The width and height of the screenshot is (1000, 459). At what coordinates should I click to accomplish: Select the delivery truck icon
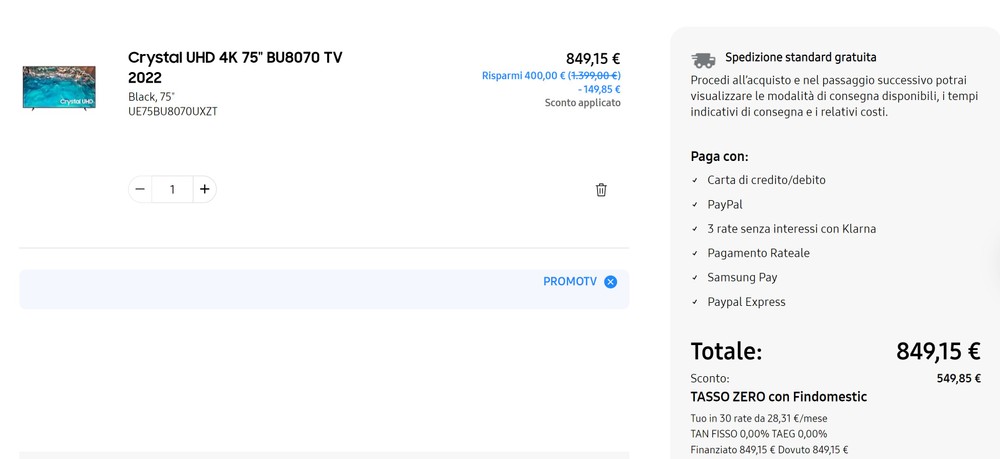(703, 60)
